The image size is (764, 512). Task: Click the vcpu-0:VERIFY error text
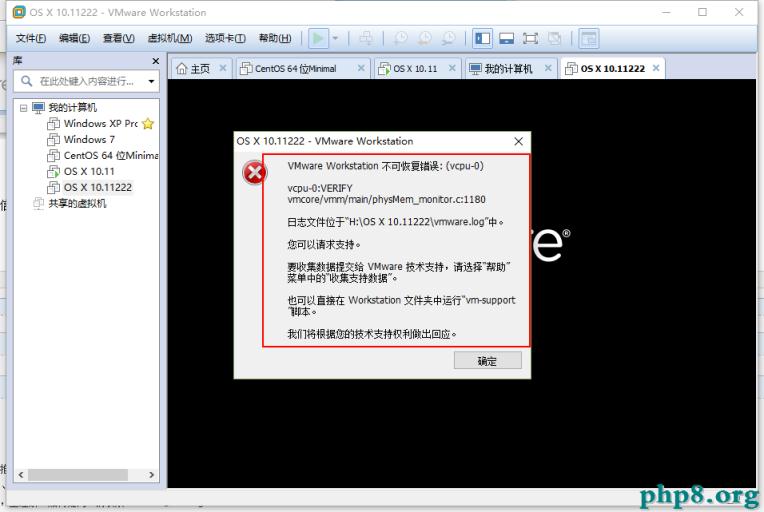[320, 189]
